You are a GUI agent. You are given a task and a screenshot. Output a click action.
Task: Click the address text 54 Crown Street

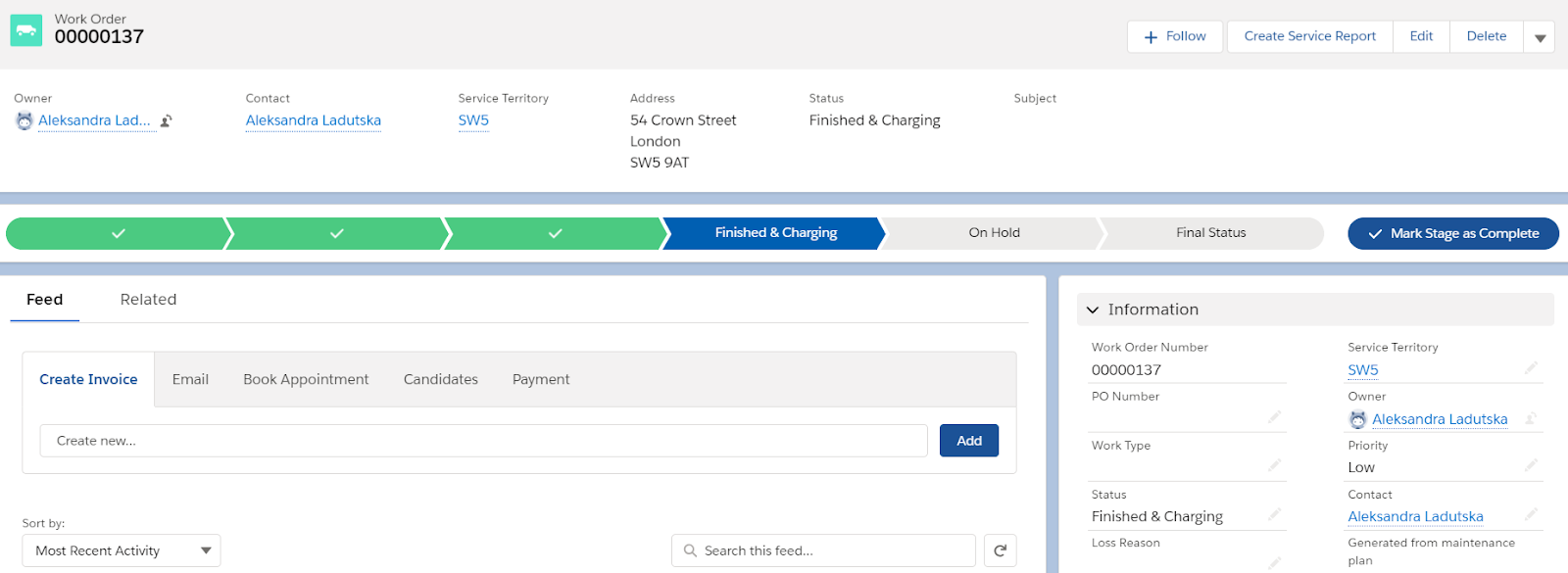pyautogui.click(x=683, y=120)
